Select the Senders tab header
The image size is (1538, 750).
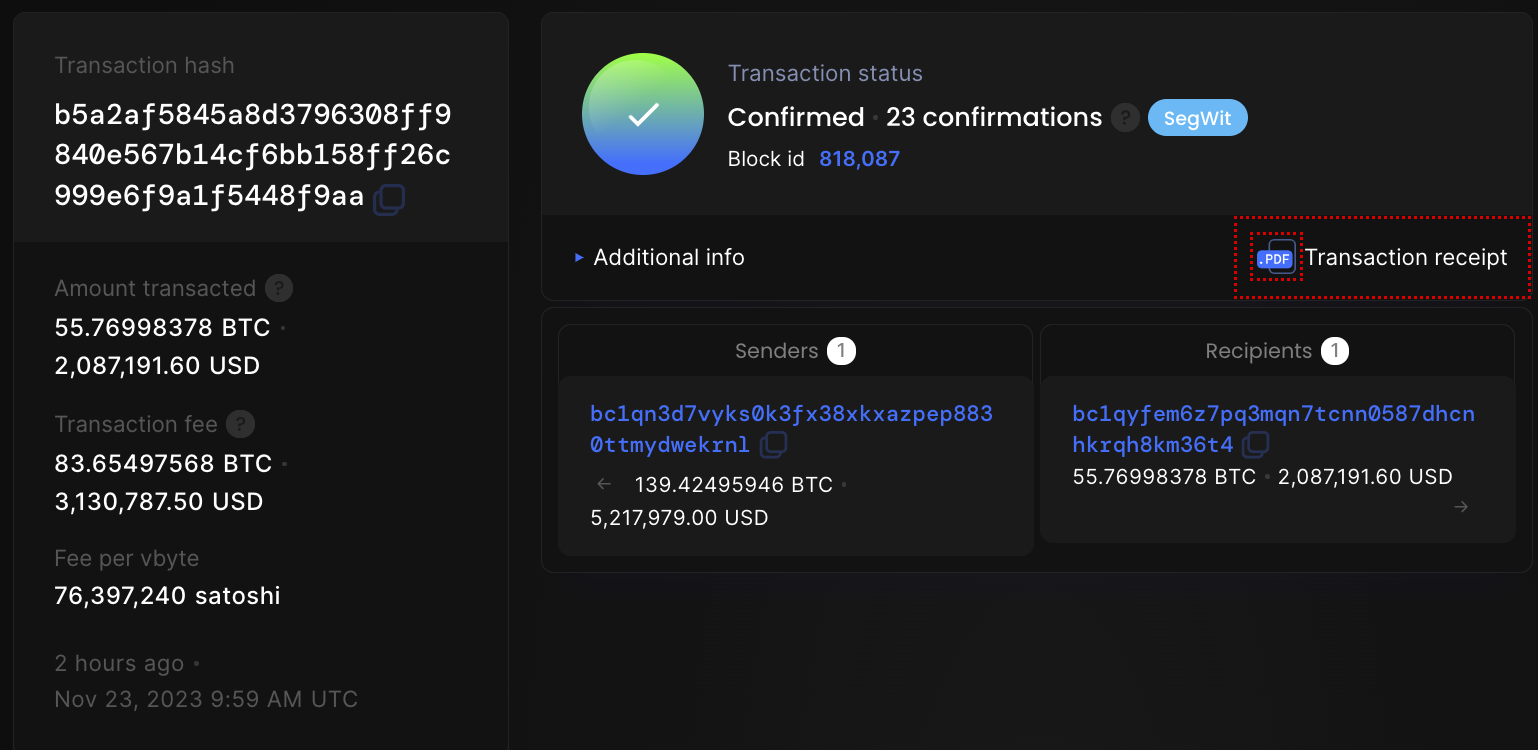(x=795, y=351)
